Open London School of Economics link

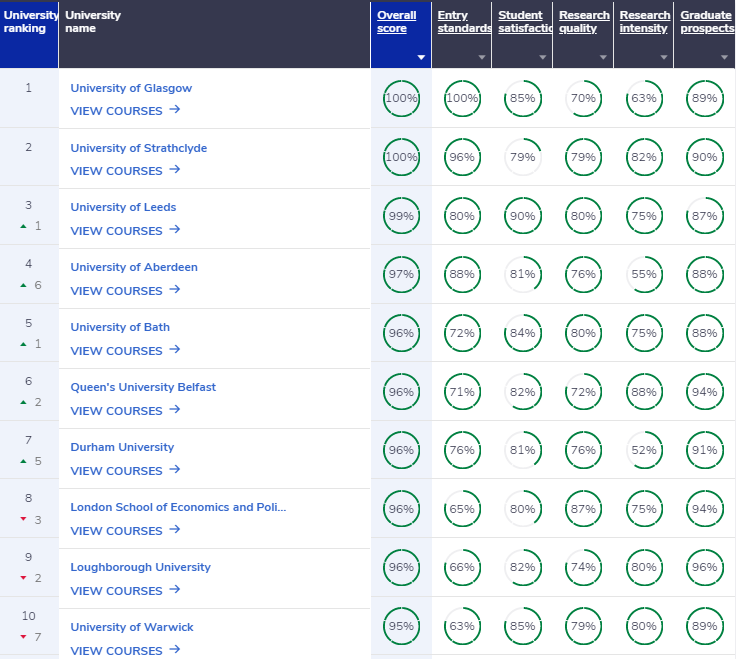point(178,507)
